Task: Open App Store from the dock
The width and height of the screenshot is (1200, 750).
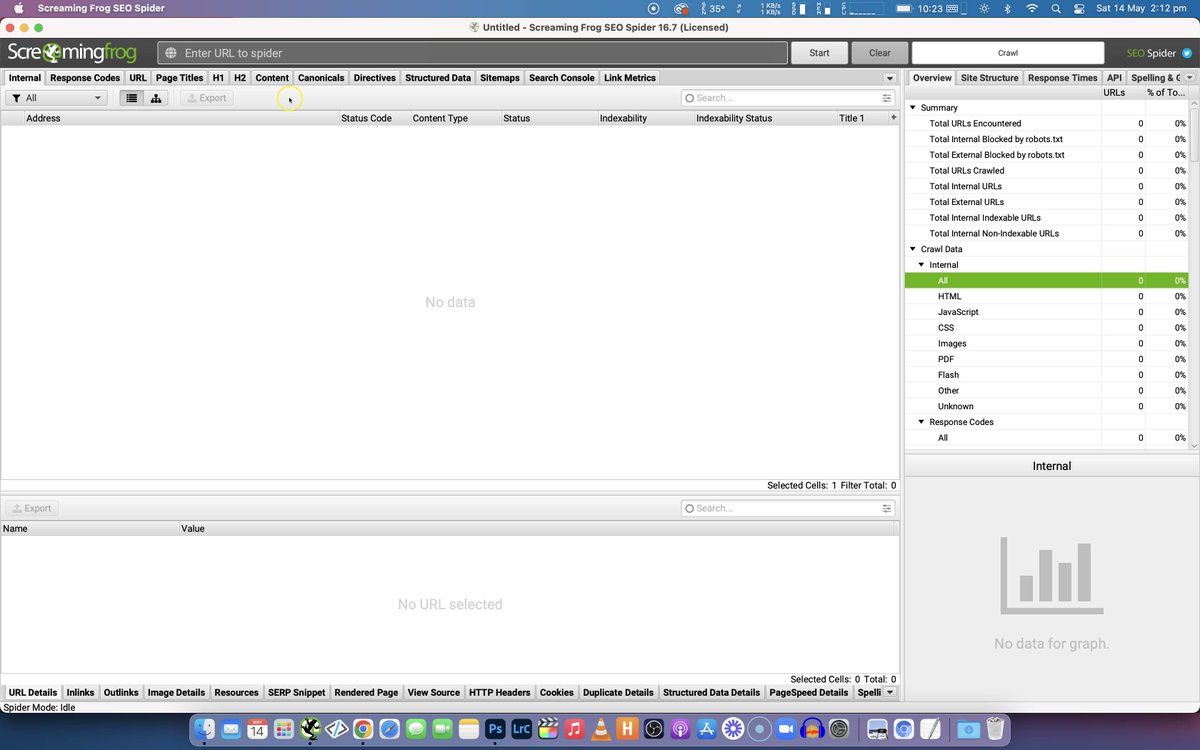Action: [706, 729]
